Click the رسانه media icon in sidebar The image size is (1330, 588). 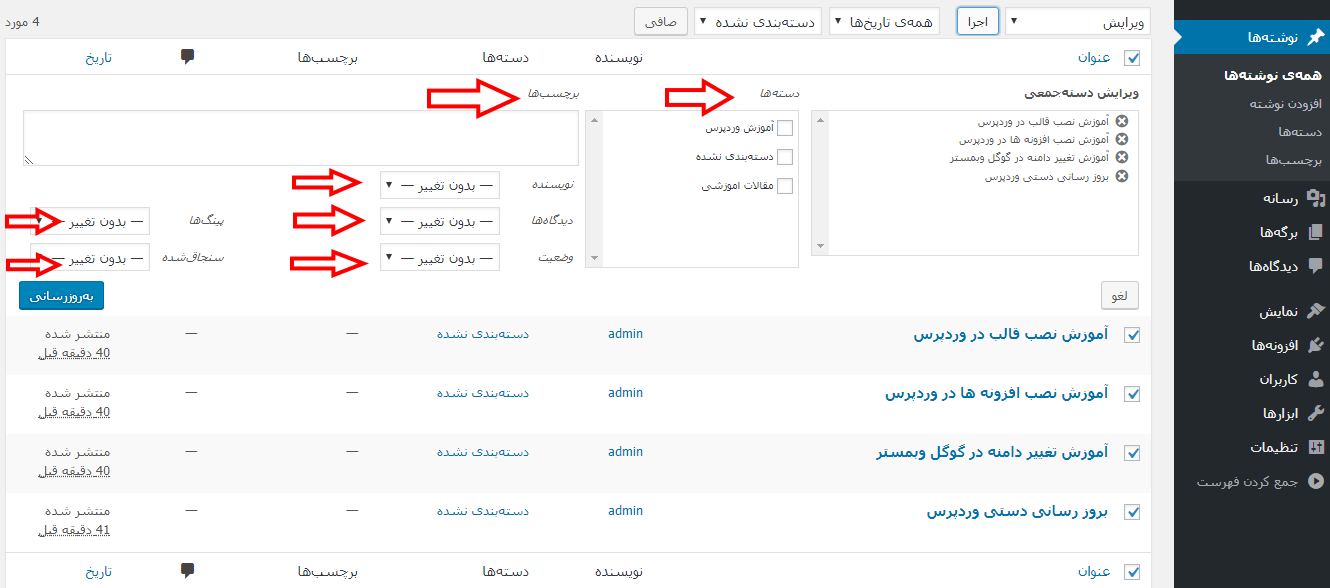1315,199
